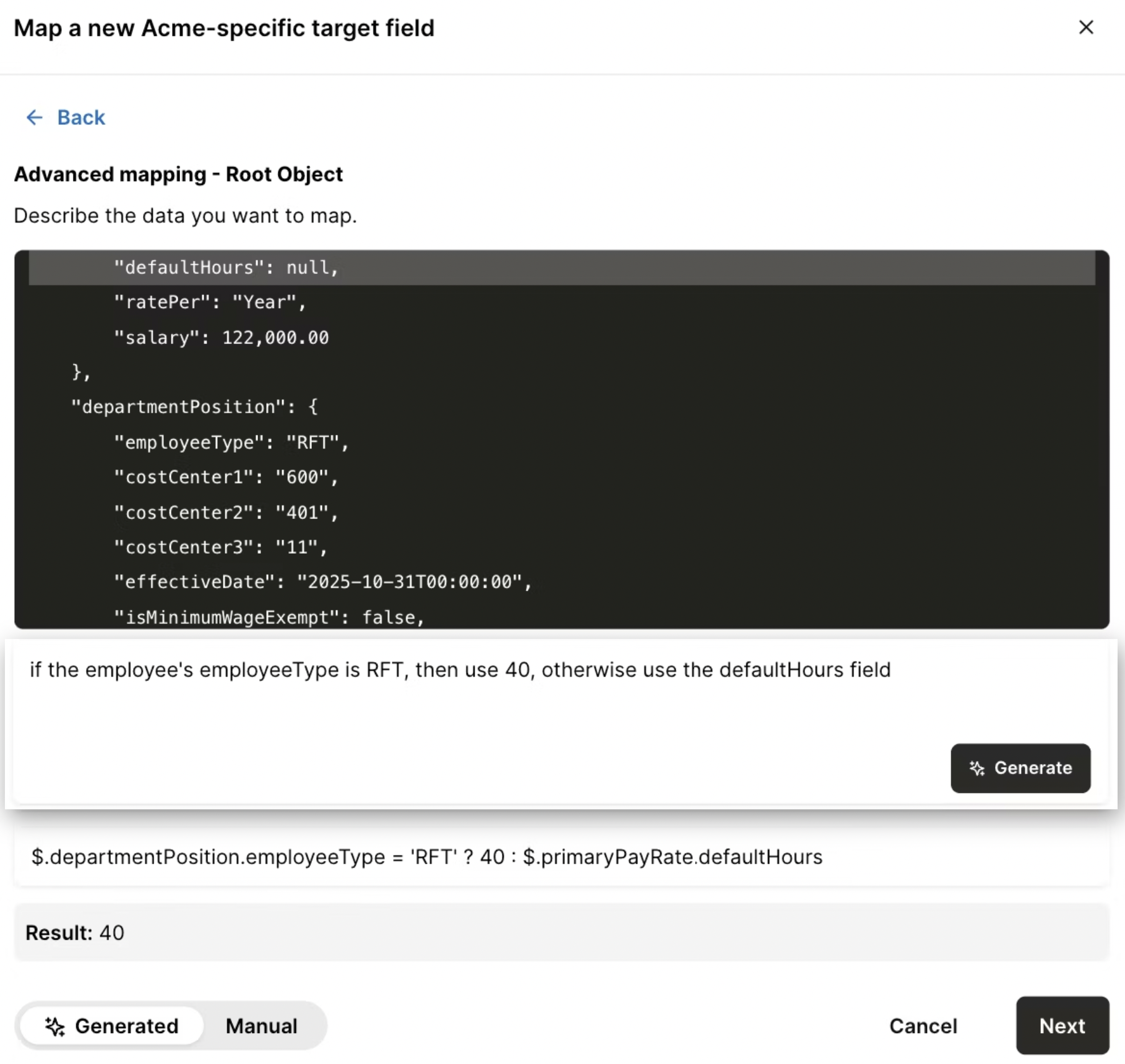Click Next to continue mapping
1125x1064 pixels.
[1062, 1026]
